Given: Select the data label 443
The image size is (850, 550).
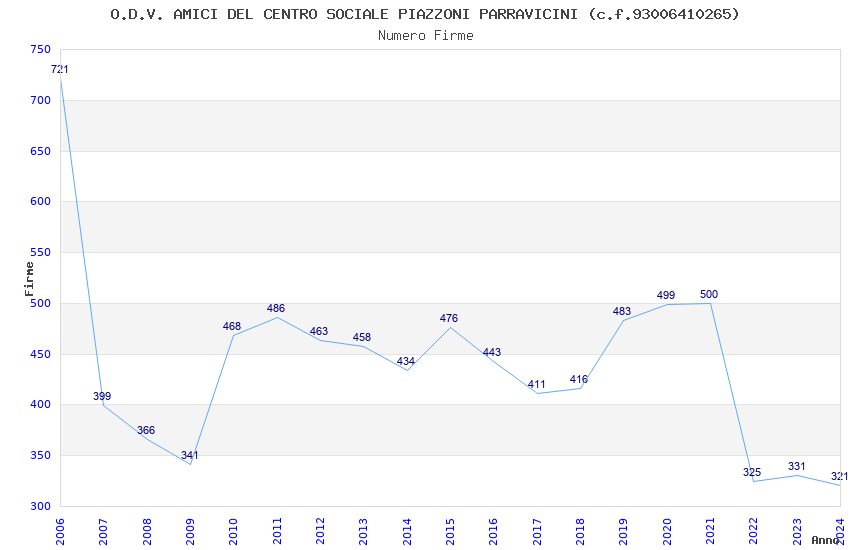Looking at the screenshot, I should pos(492,352).
